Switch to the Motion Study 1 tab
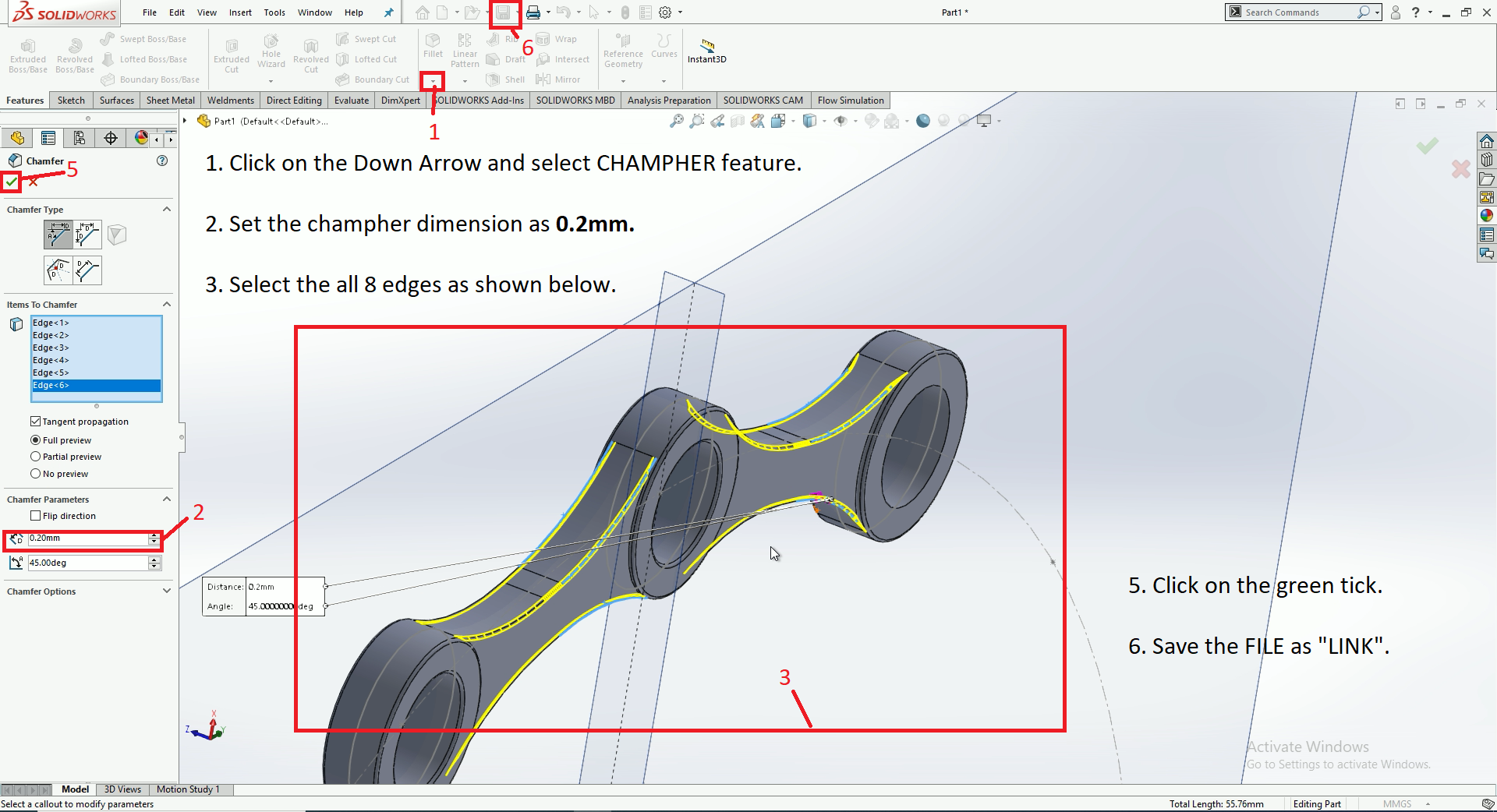The width and height of the screenshot is (1497, 812). point(188,789)
